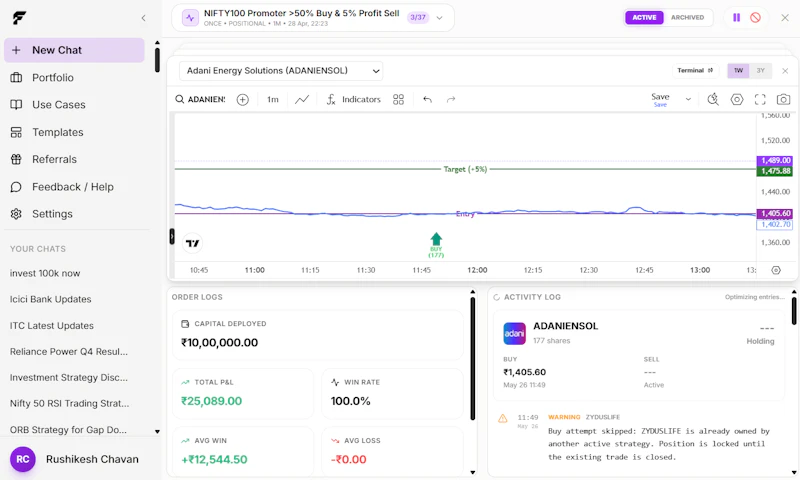800x480 pixels.
Task: Open chat 'ORB Strategy for Gap Do...'
Action: coord(68,430)
